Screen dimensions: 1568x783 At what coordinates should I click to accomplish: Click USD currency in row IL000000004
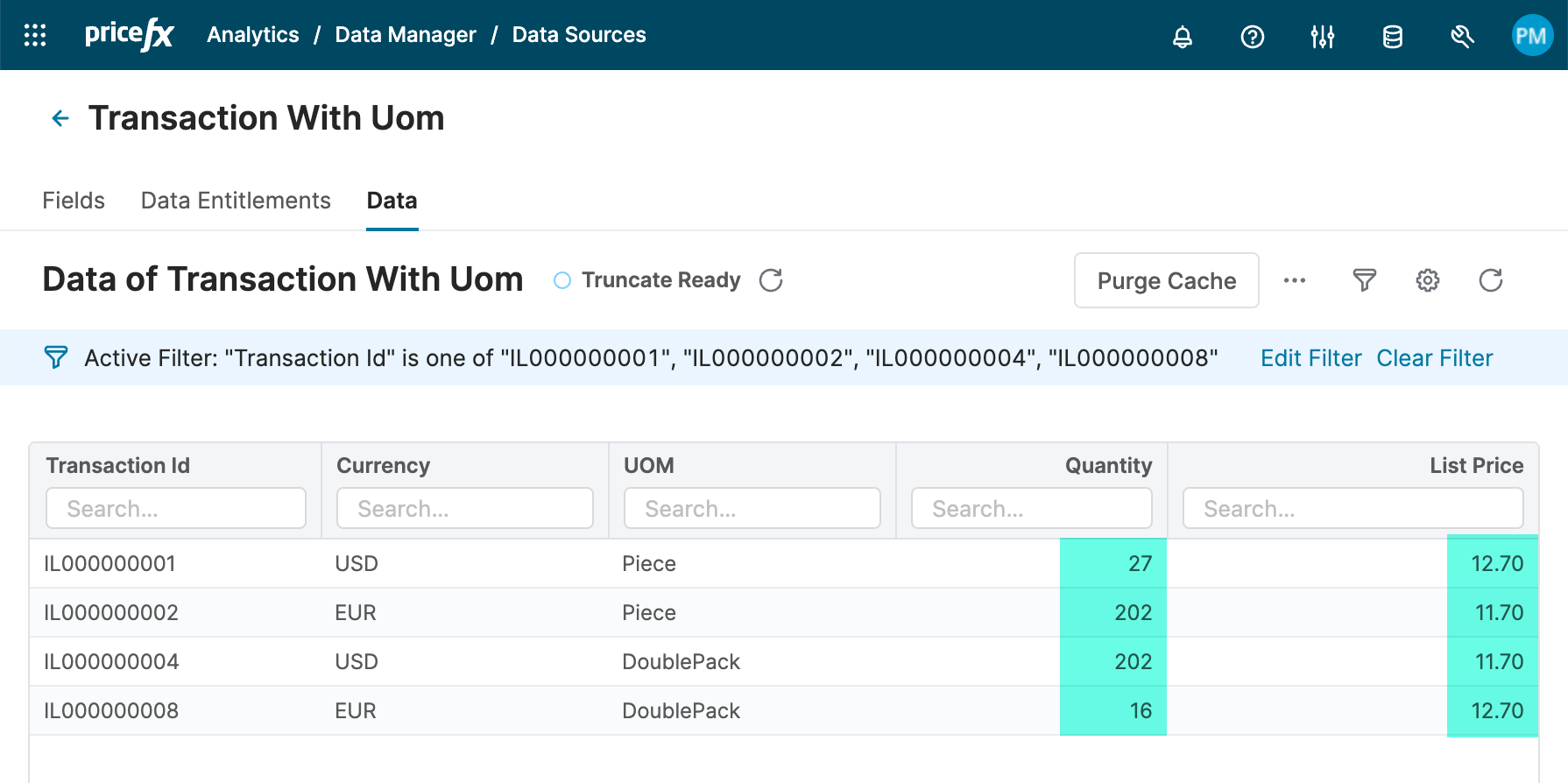pyautogui.click(x=357, y=661)
